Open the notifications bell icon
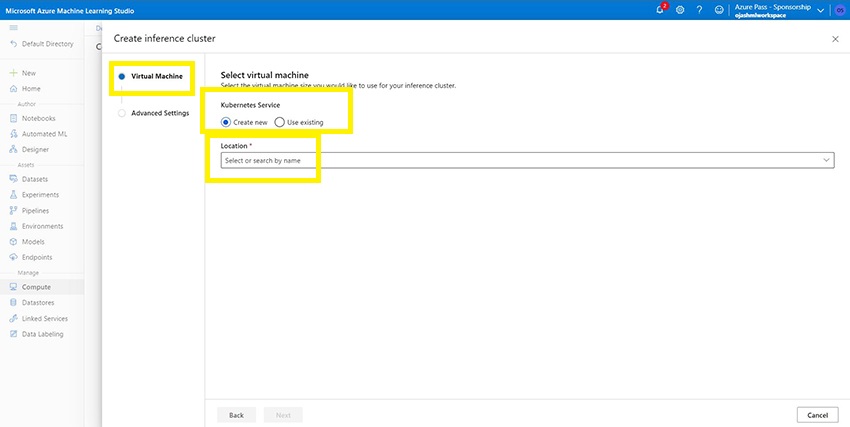The image size is (850, 427). click(660, 10)
